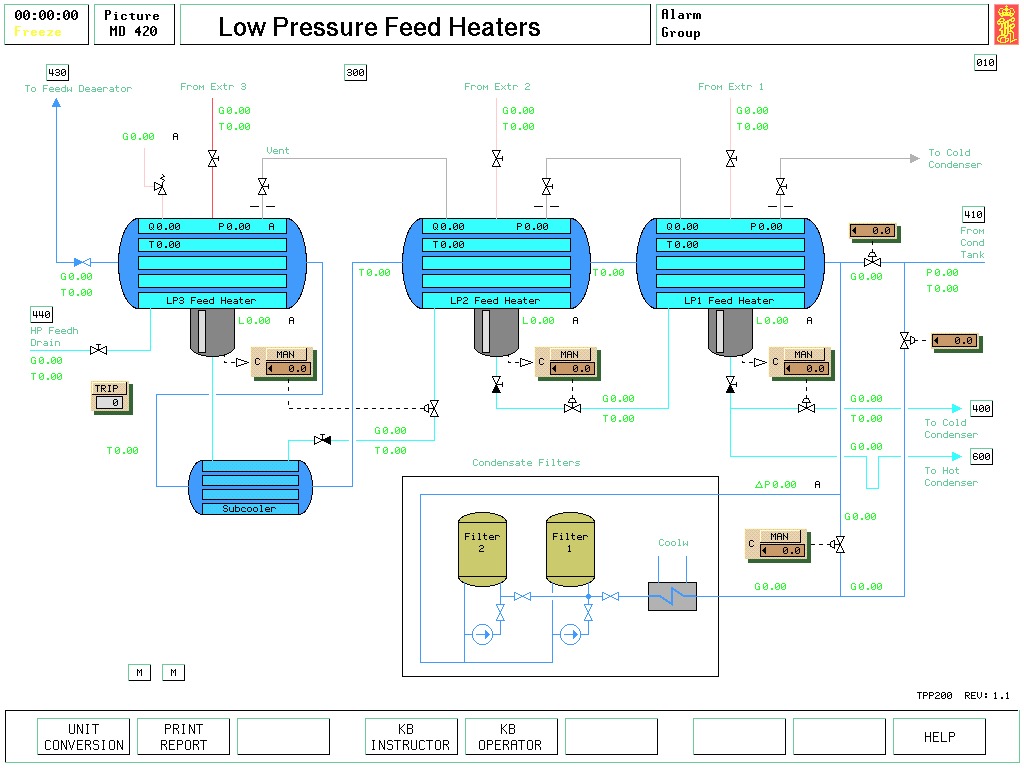Click the LP2 level gauge

(x=486, y=331)
